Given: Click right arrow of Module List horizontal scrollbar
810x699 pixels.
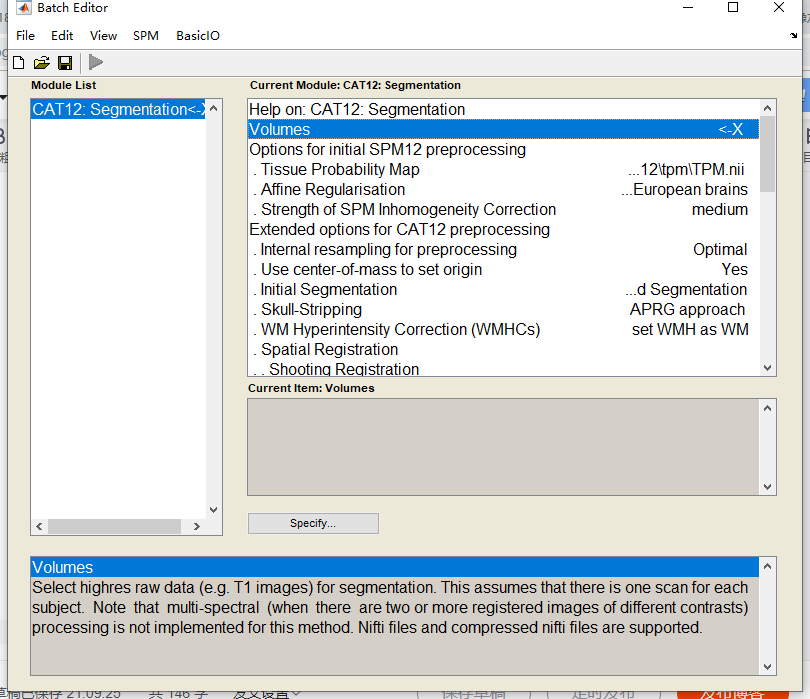Looking at the screenshot, I should [197, 526].
